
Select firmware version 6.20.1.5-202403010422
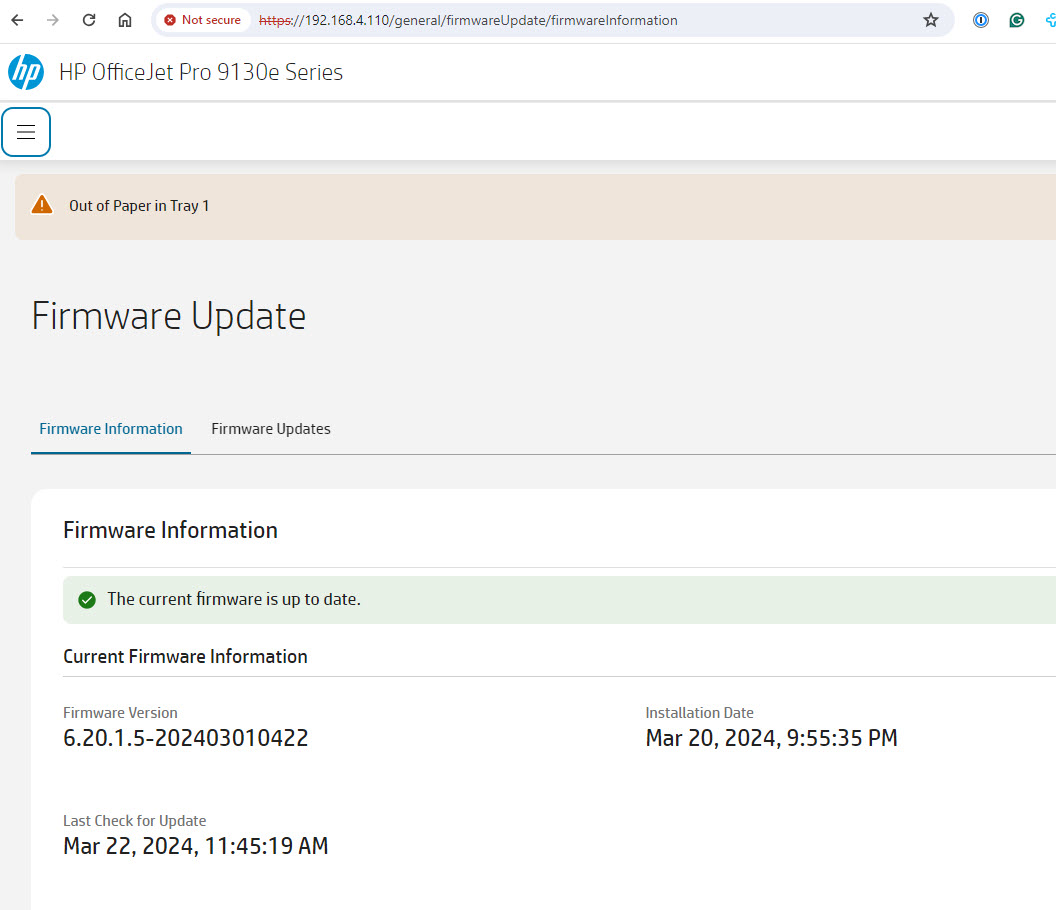186,738
